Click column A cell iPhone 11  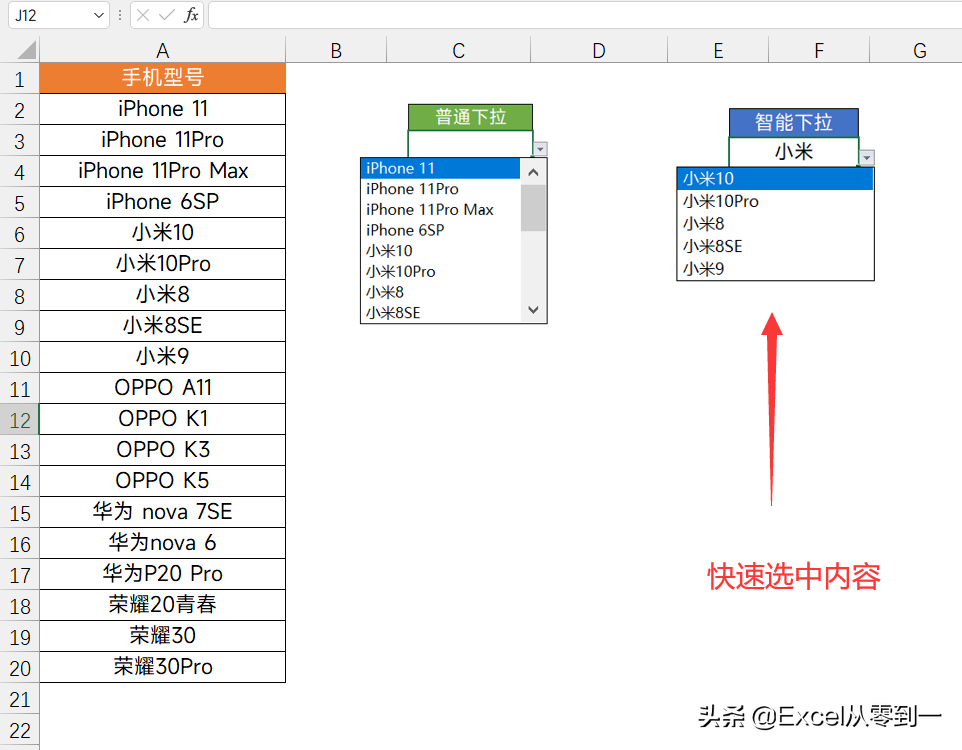163,109
